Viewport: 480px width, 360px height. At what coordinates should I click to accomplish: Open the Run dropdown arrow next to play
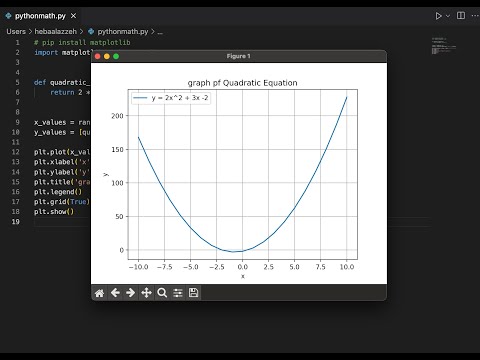tap(448, 16)
